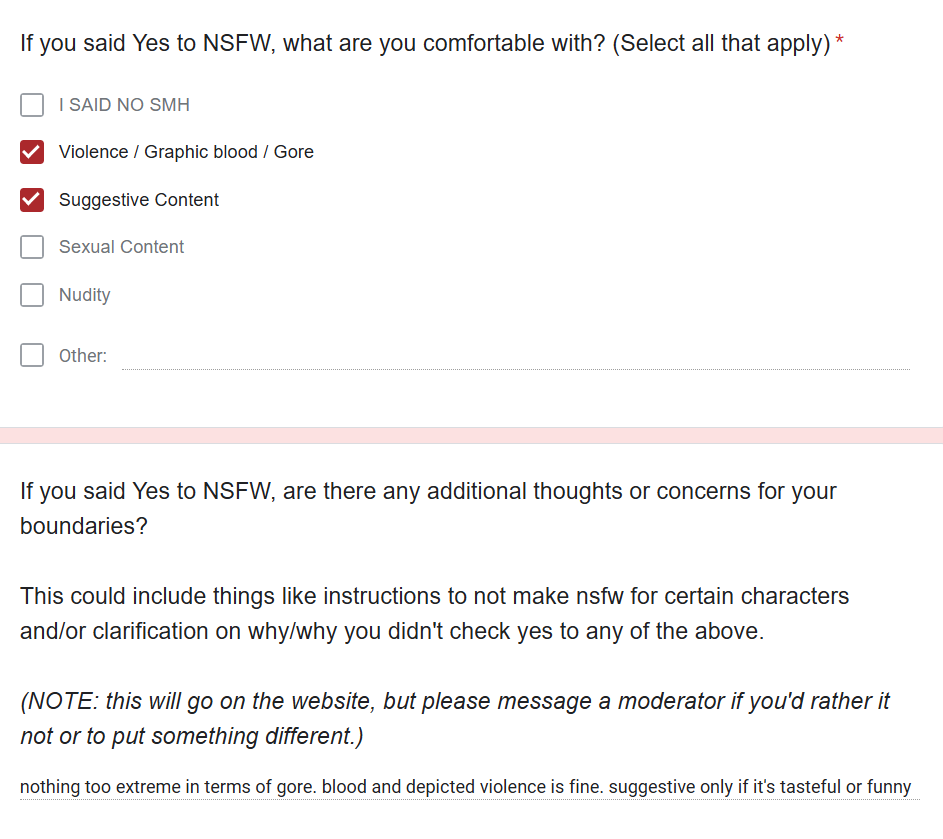Viewport: 943px width, 839px height.
Task: Click the 'I SAID NO SMH' label text
Action: 124,105
